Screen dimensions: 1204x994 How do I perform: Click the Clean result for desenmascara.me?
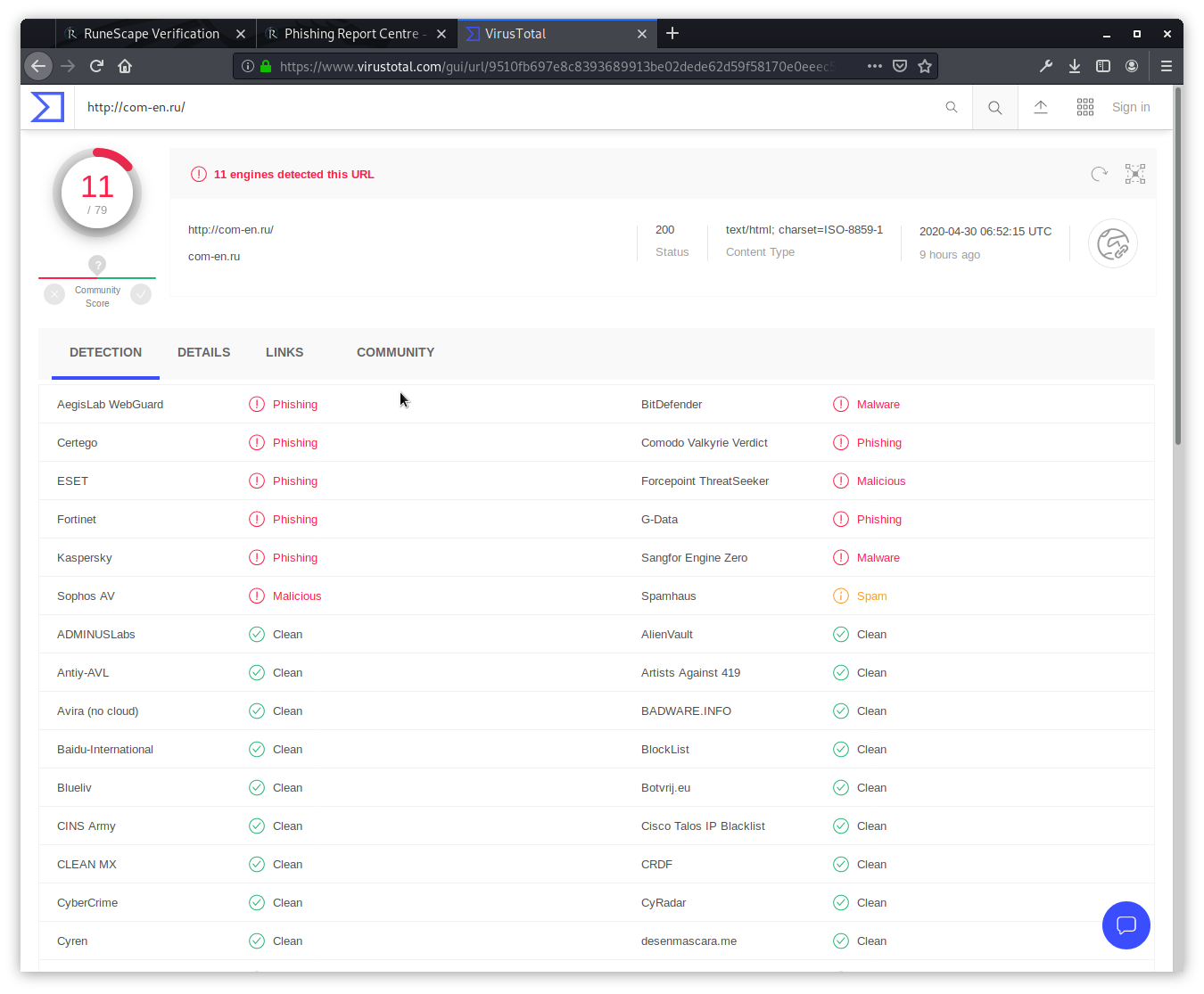coord(871,941)
